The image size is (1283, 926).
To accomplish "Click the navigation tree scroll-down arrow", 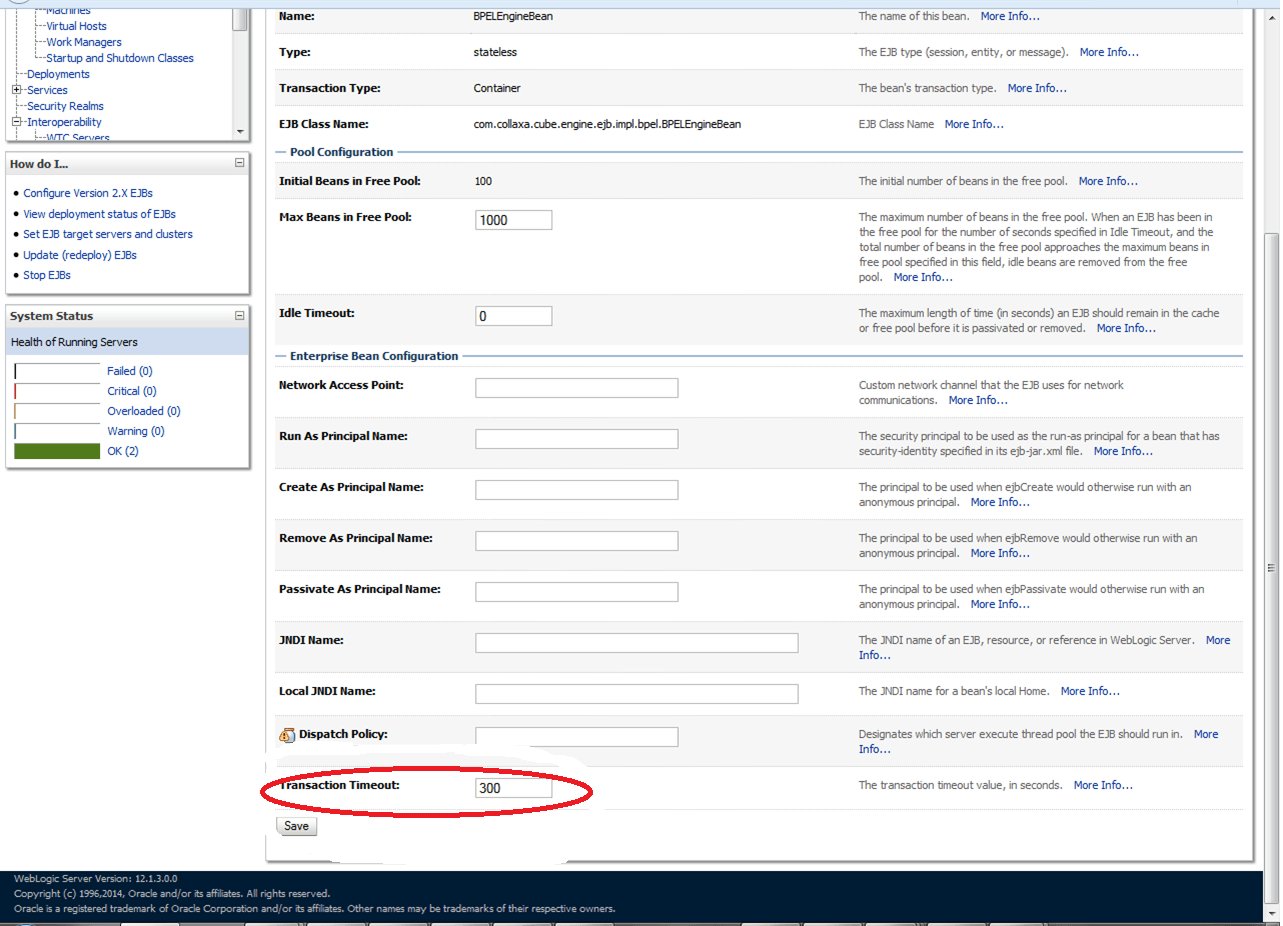I will (239, 131).
